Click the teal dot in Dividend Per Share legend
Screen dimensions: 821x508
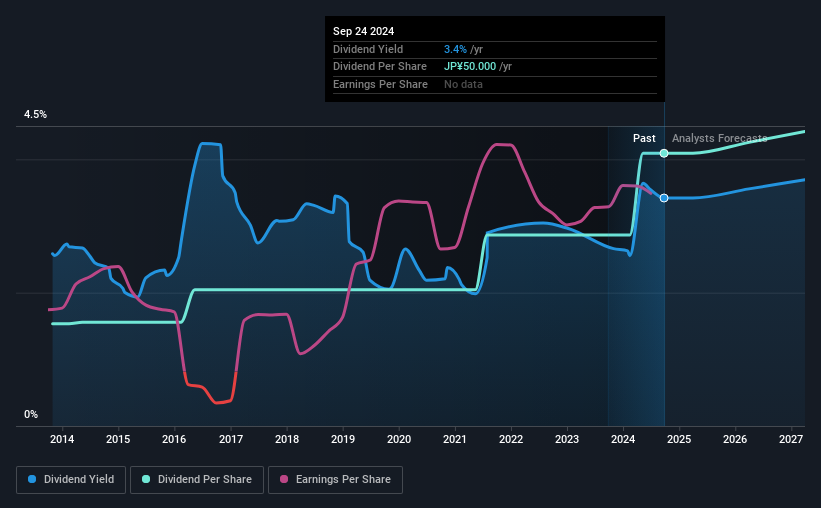click(x=146, y=479)
